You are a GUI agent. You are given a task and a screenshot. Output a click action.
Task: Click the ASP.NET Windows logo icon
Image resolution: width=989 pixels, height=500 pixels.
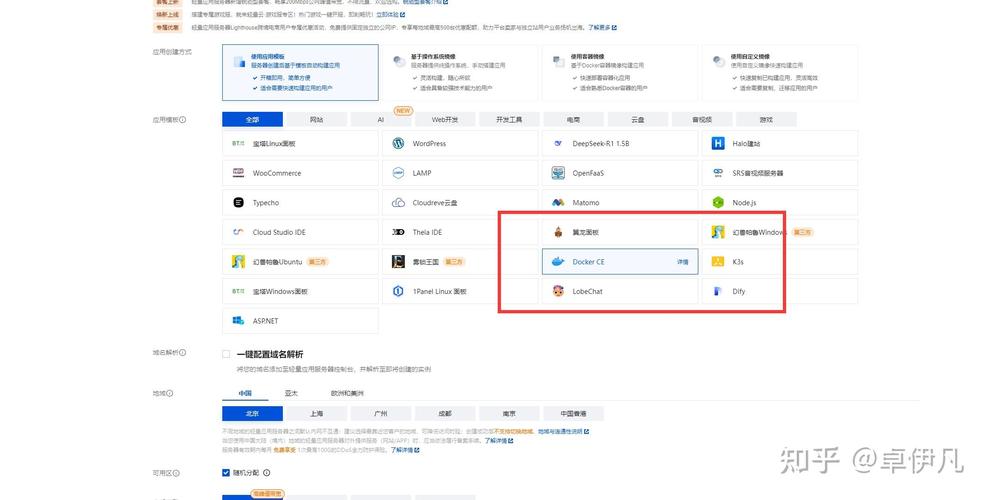238,321
